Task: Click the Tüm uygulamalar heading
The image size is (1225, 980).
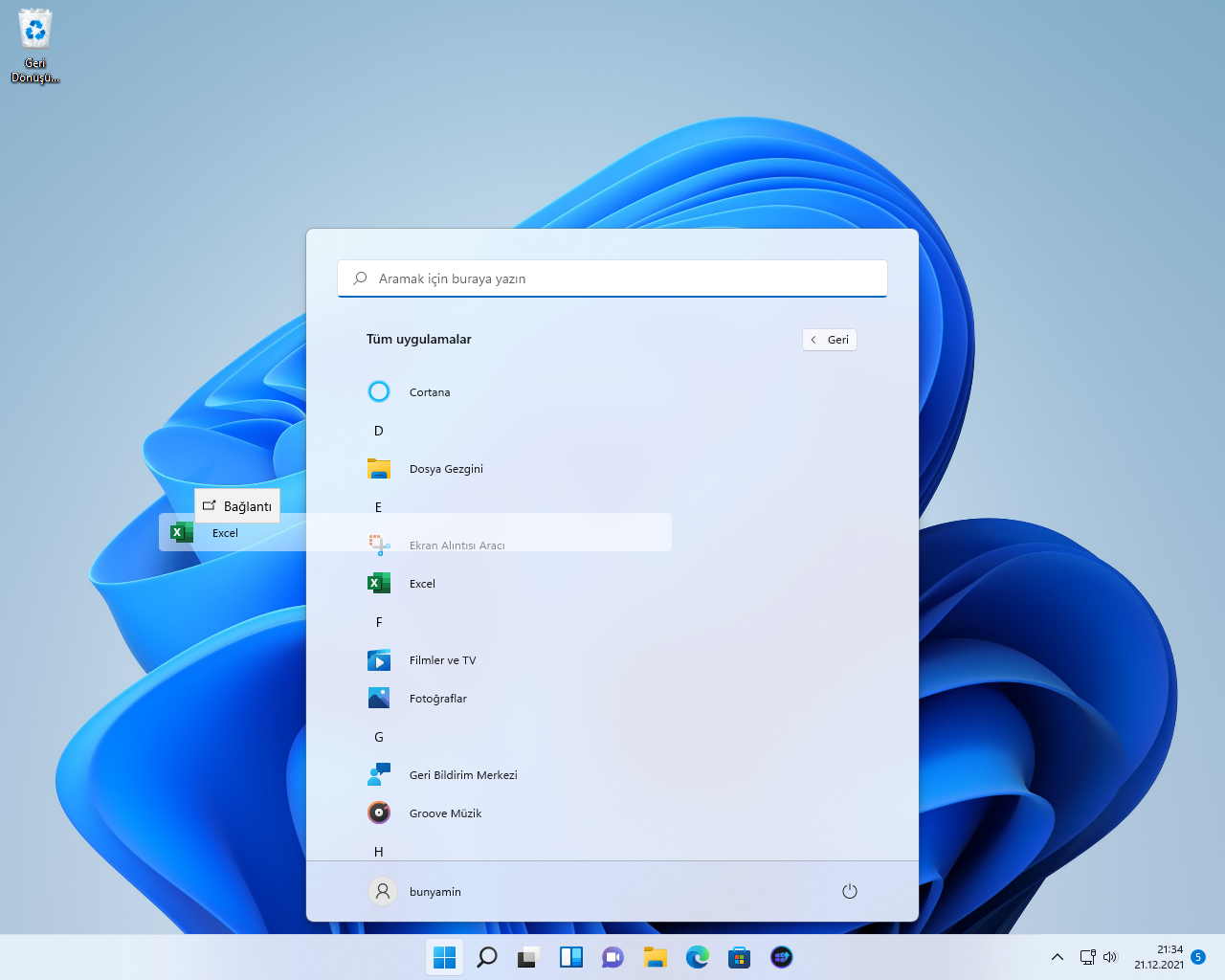Action: pyautogui.click(x=419, y=339)
